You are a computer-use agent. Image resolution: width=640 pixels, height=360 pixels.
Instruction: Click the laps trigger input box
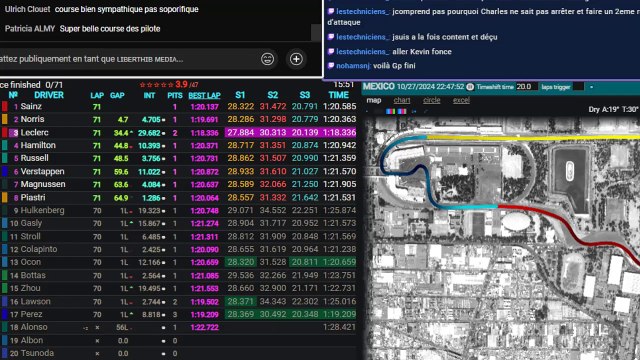click(579, 87)
